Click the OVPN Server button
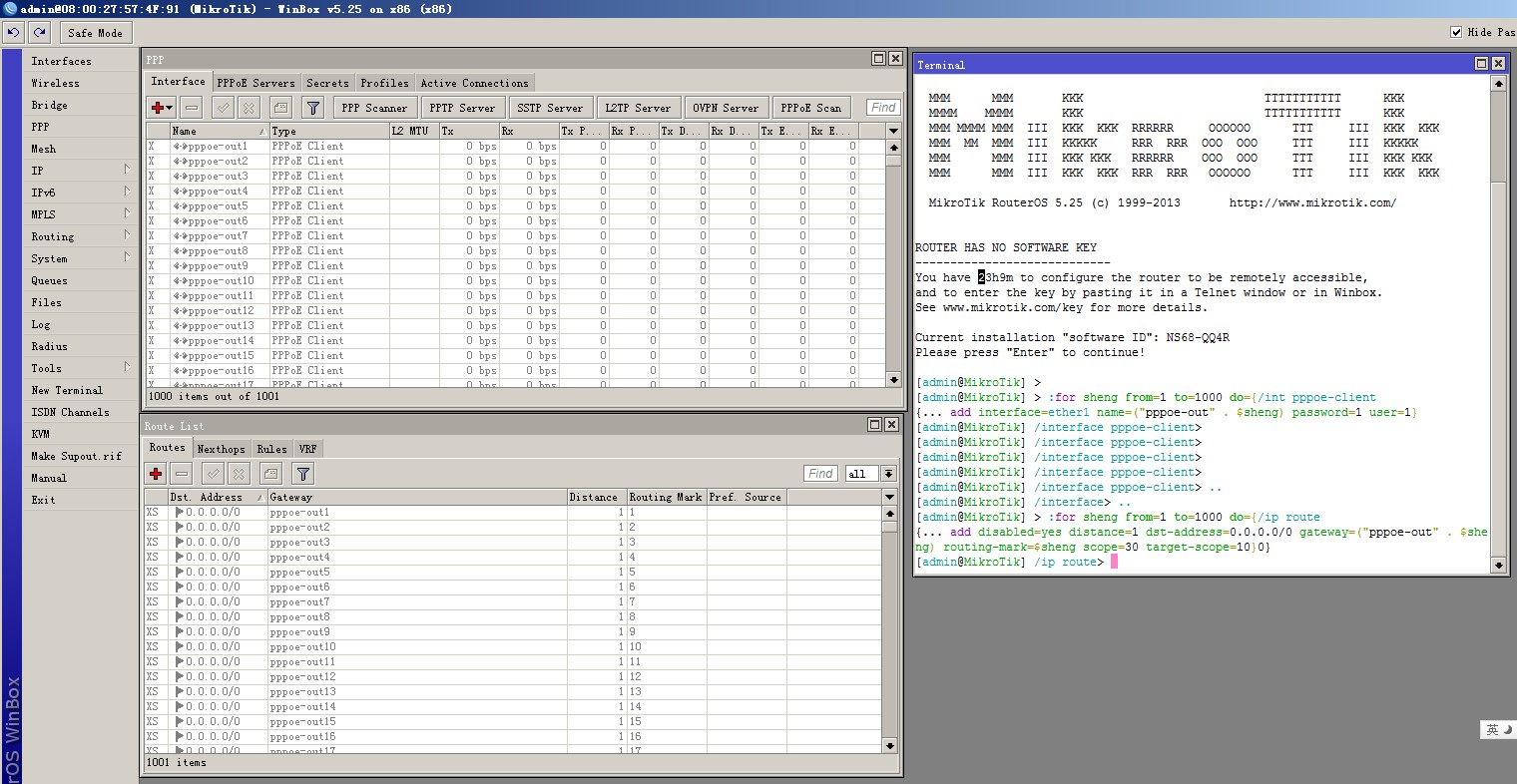This screenshot has width=1517, height=784. click(726, 108)
